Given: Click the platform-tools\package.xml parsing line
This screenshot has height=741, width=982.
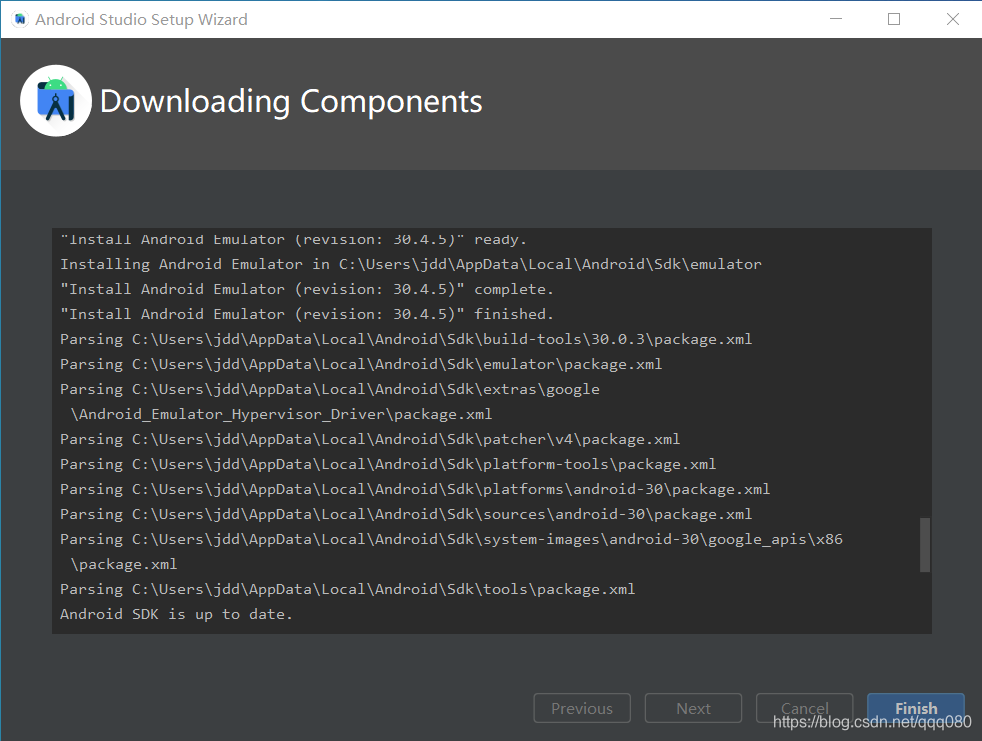Looking at the screenshot, I should coord(388,464).
